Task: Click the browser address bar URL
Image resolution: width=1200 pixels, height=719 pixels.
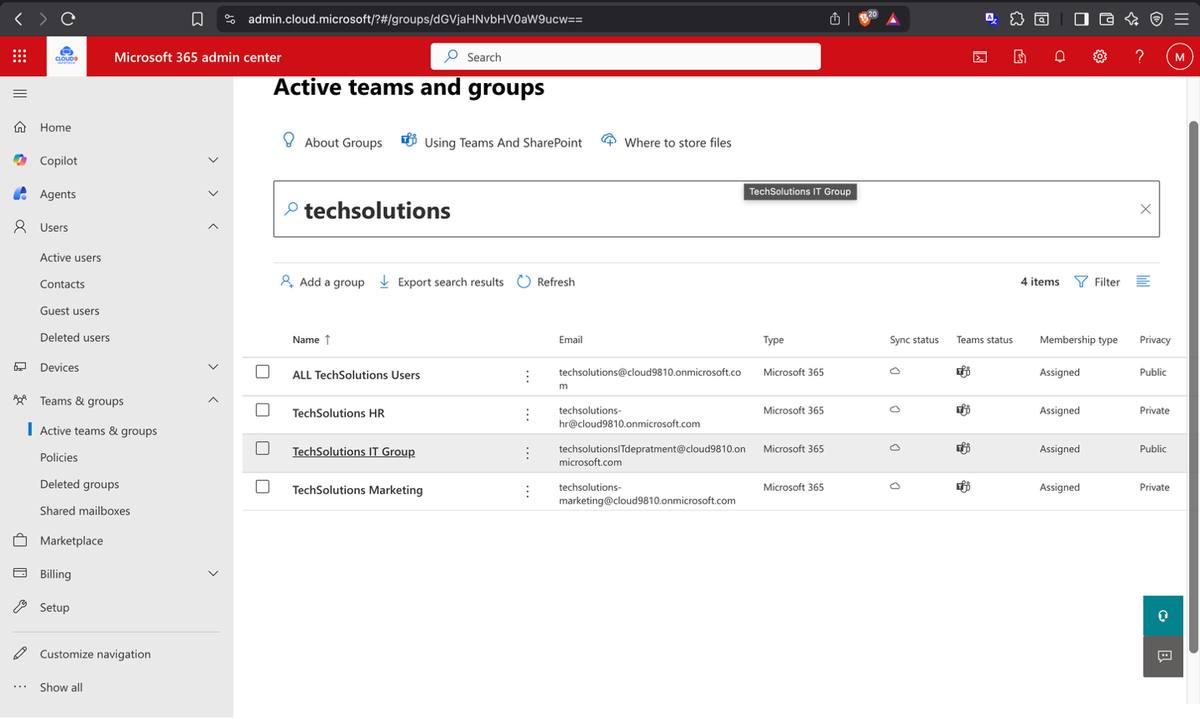Action: [415, 18]
